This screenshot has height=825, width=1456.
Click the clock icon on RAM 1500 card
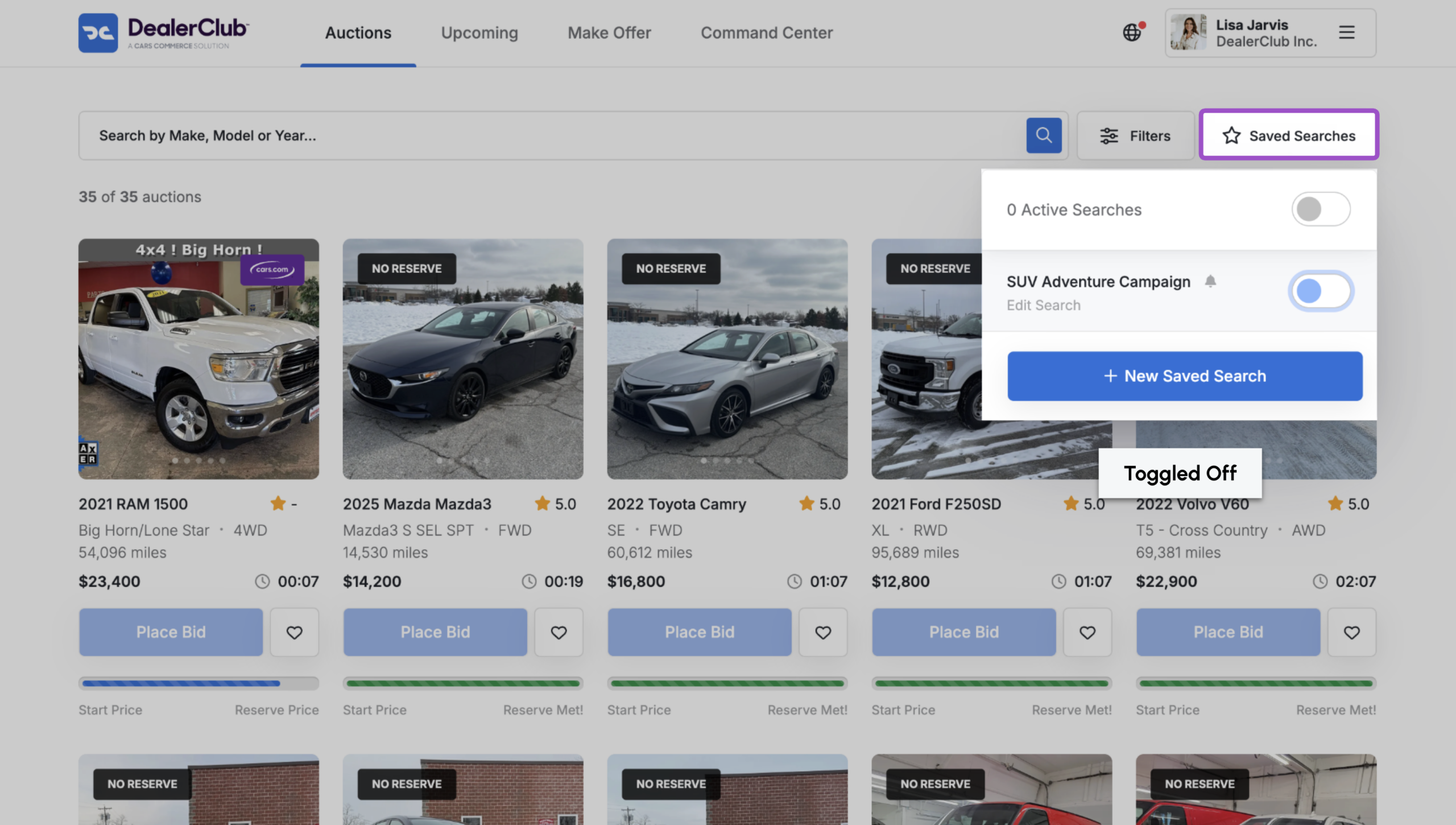click(x=262, y=581)
